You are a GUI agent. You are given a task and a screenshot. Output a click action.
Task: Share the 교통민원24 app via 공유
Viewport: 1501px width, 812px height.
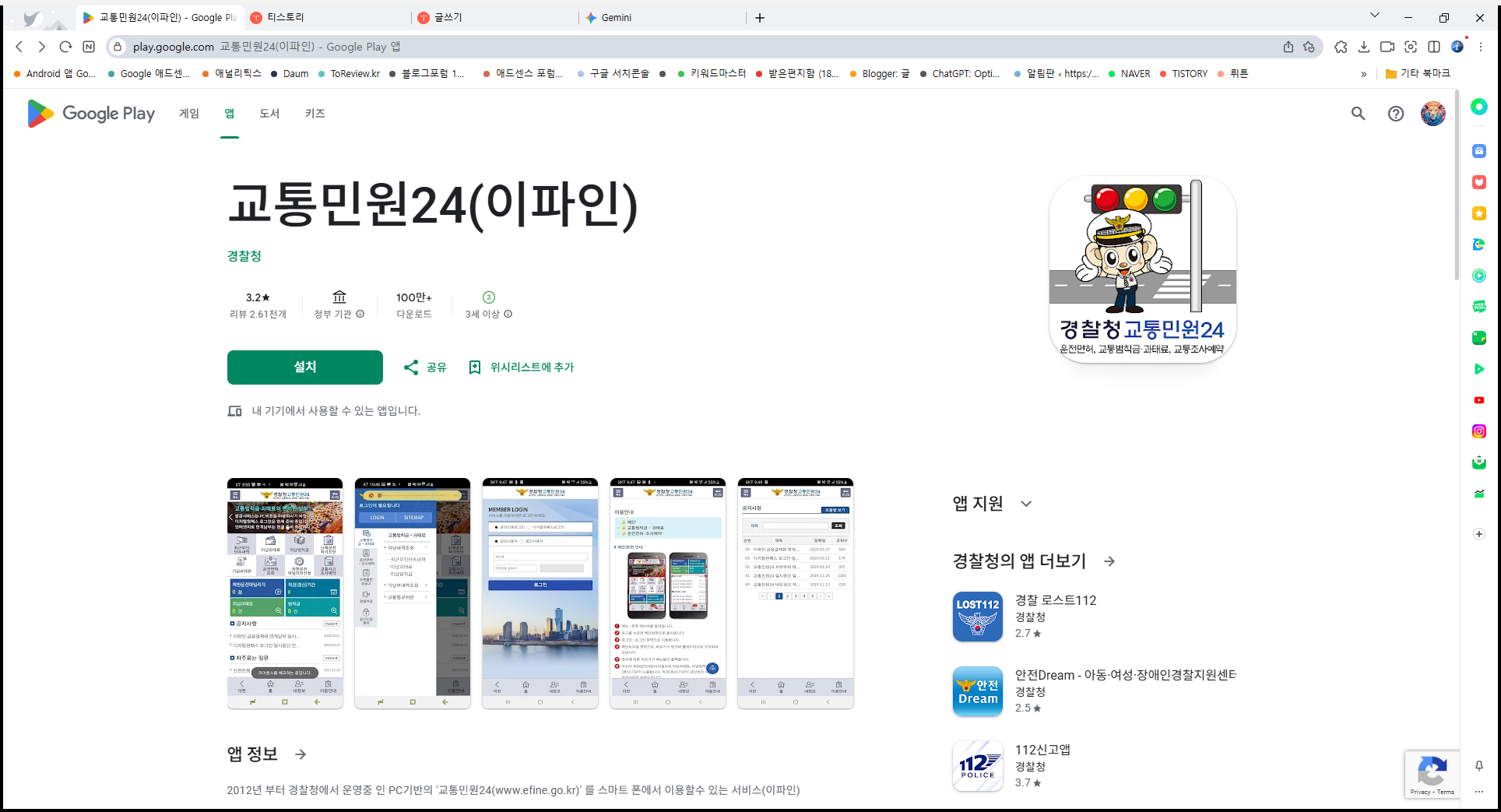(425, 367)
